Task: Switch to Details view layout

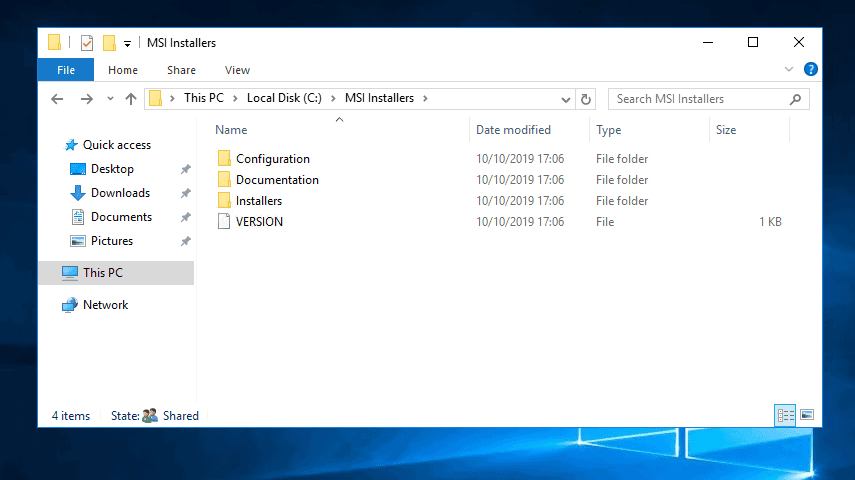Action: tap(785, 416)
